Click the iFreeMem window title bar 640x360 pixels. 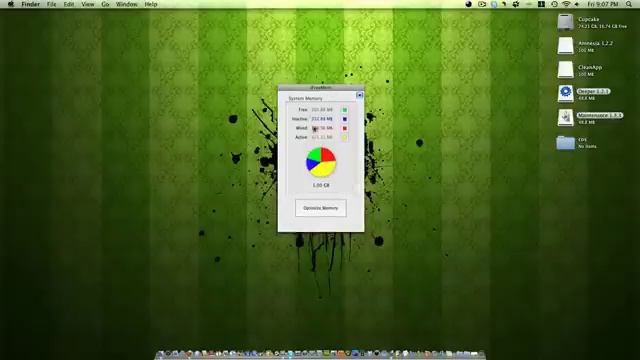(x=321, y=87)
